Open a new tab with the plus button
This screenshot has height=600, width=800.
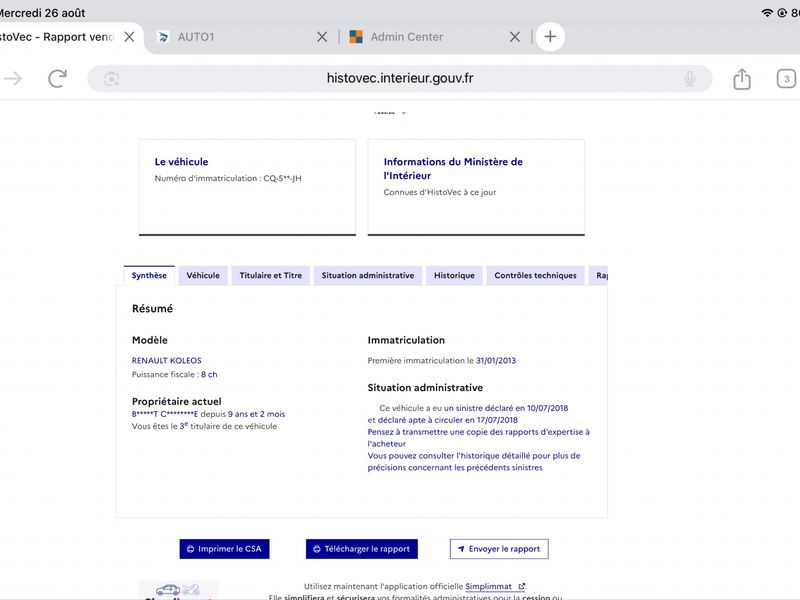550,37
